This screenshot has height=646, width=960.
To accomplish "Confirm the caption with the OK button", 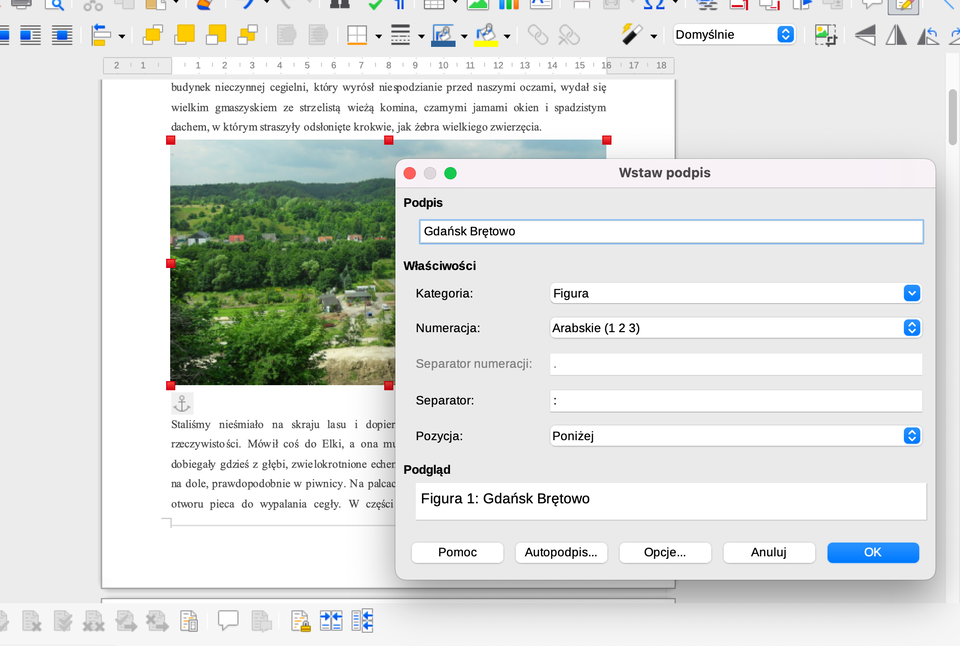I will point(872,552).
